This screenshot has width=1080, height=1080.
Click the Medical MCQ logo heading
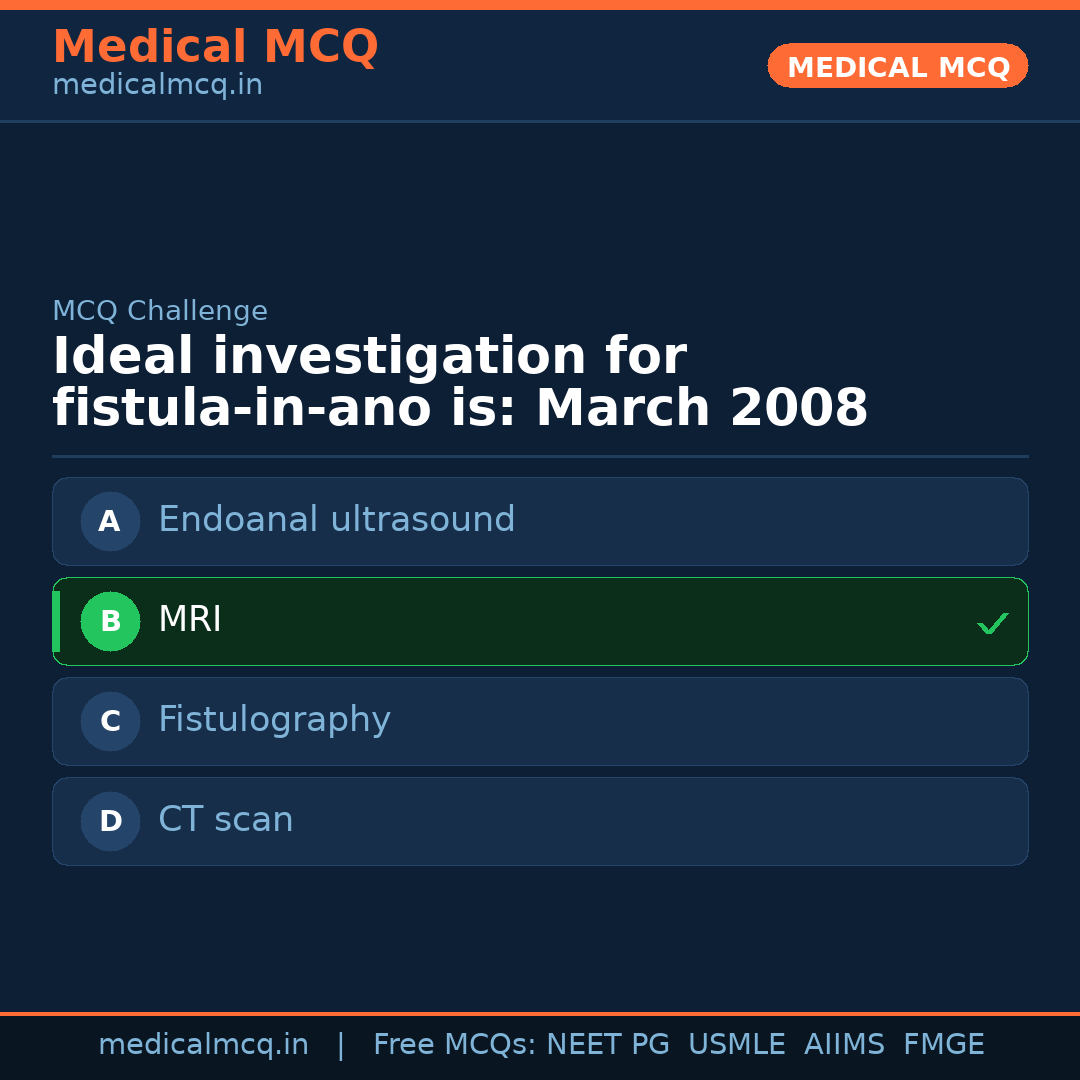(x=215, y=46)
